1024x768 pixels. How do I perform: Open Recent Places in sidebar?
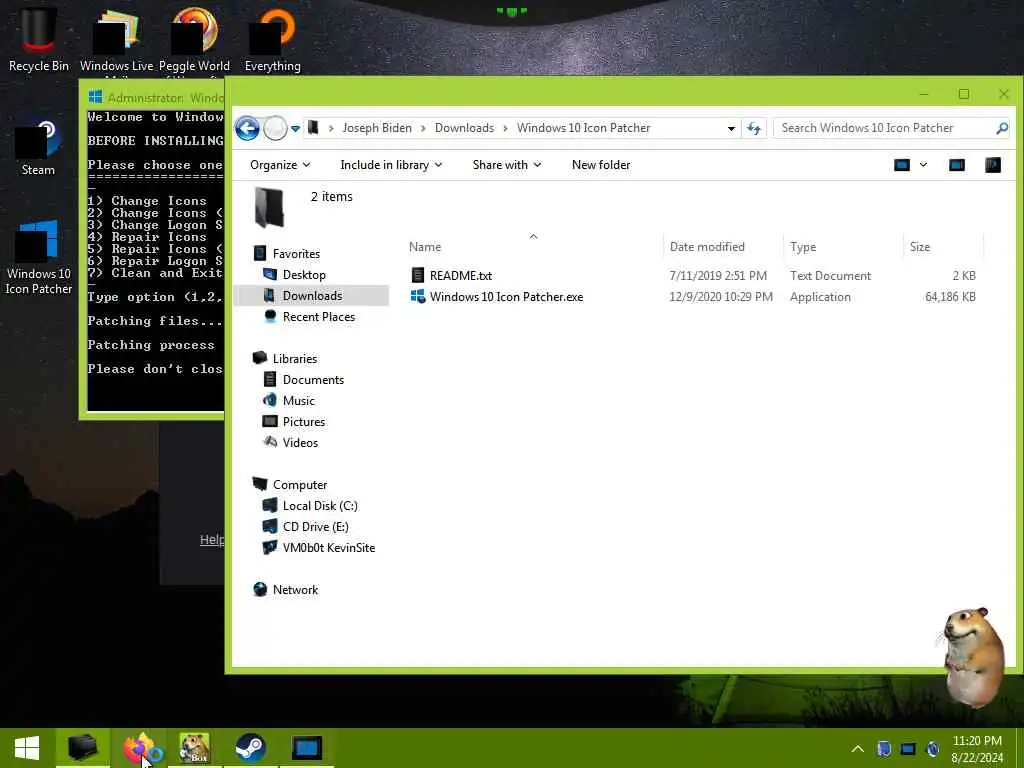(319, 317)
